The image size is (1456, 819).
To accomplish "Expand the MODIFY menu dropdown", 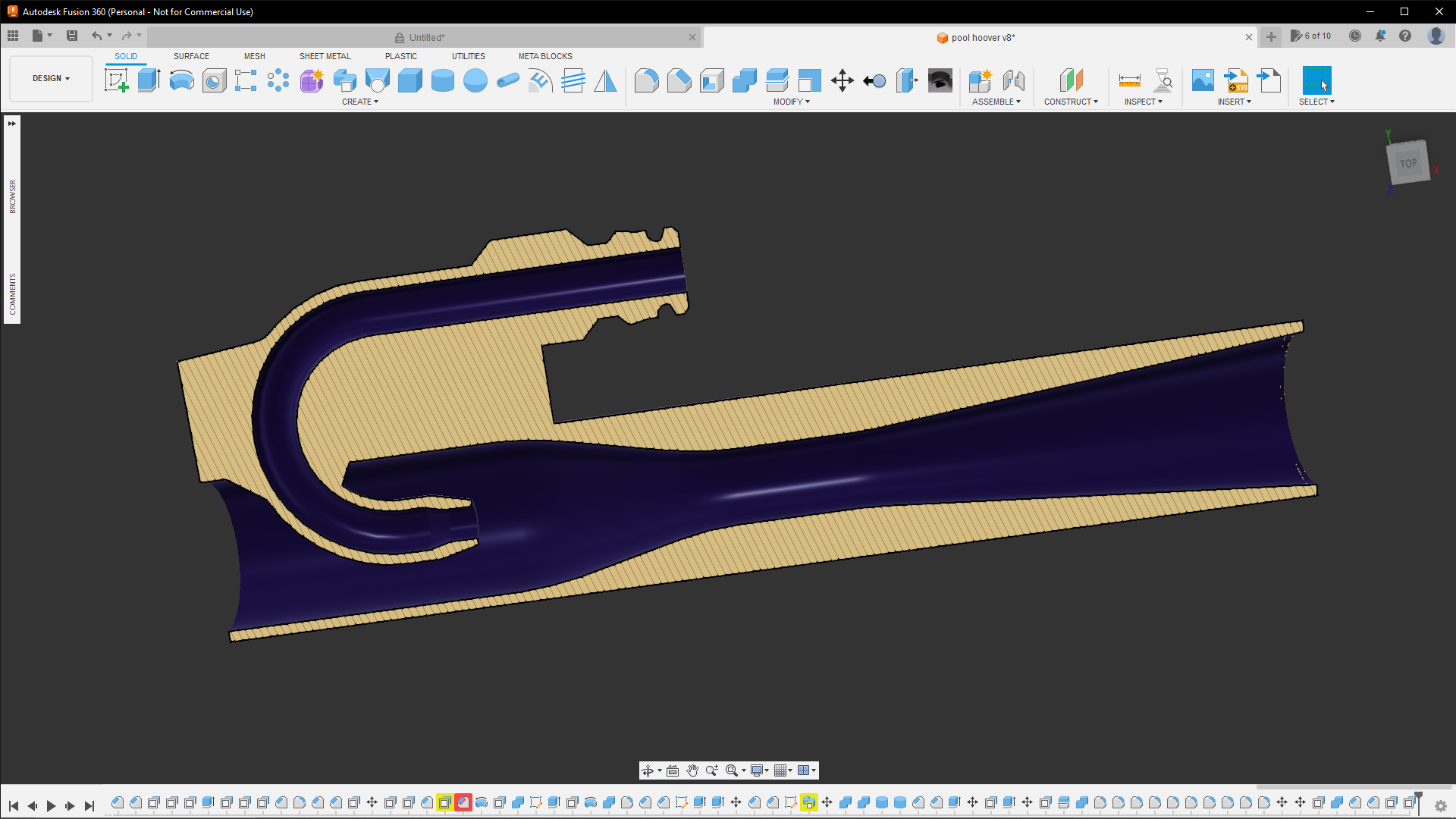I will 791,102.
